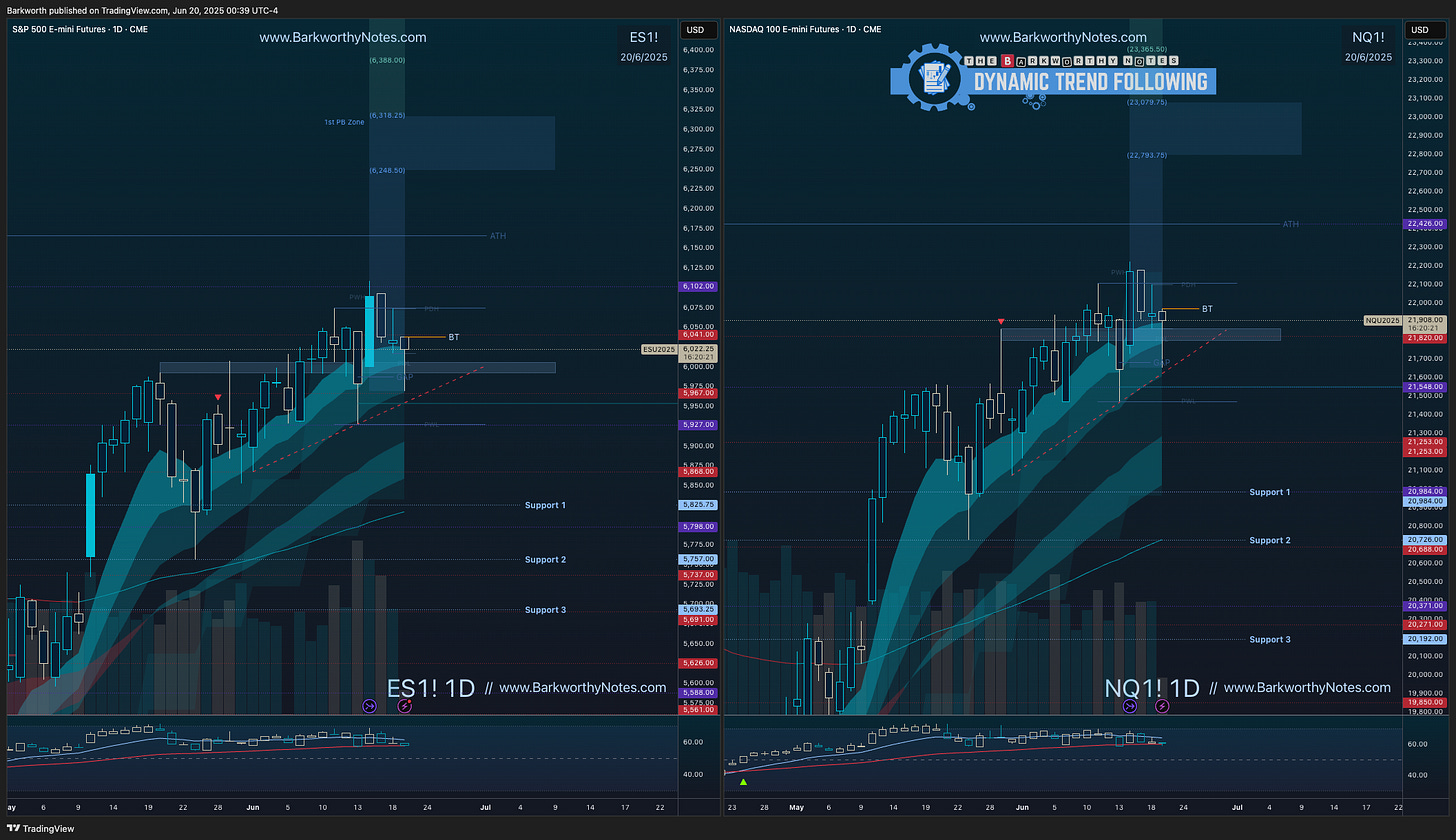Click the red 20,271.00 price tag

pos(1425,625)
